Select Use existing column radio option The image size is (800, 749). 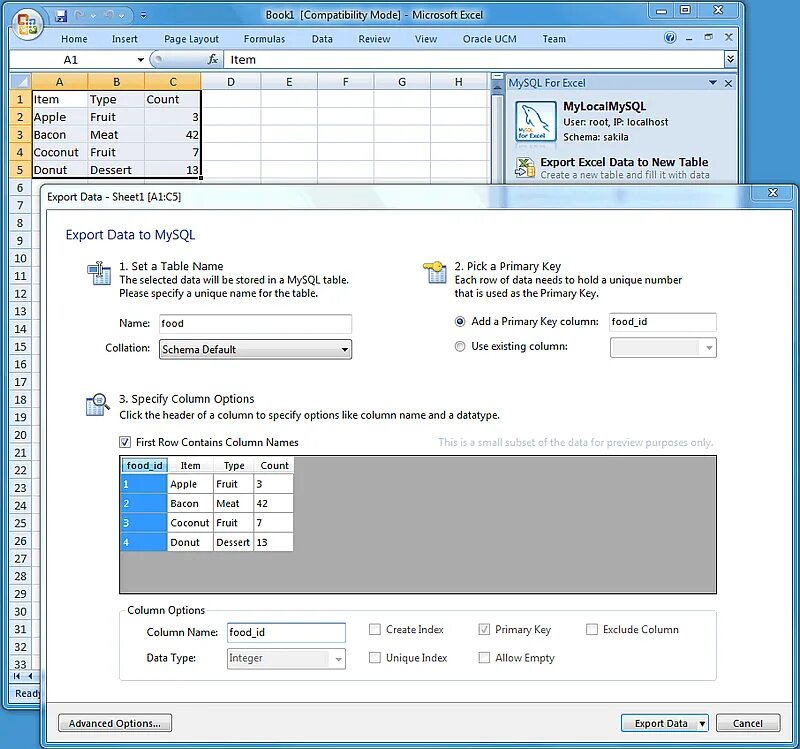click(460, 346)
